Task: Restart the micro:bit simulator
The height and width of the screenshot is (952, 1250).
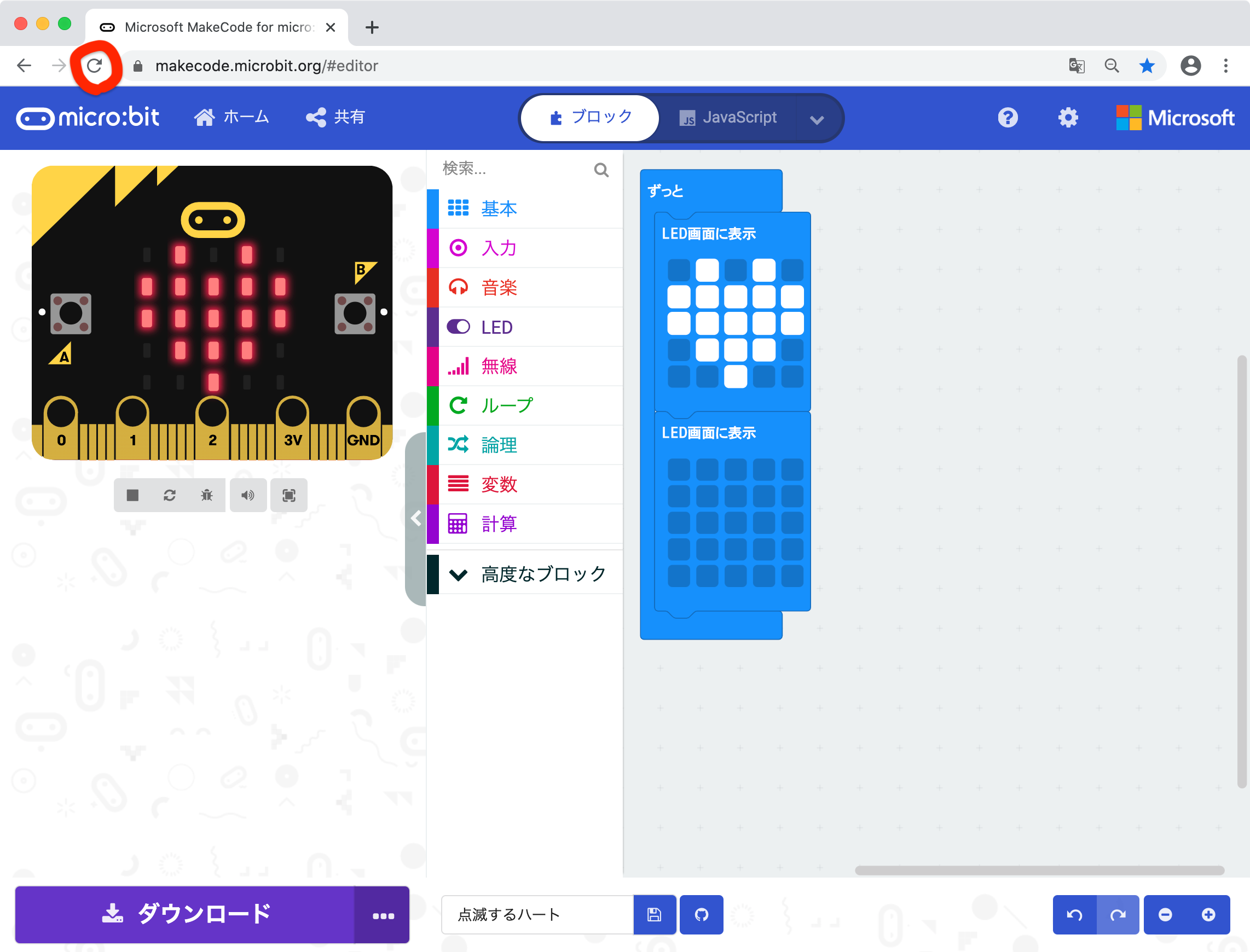Action: point(170,495)
